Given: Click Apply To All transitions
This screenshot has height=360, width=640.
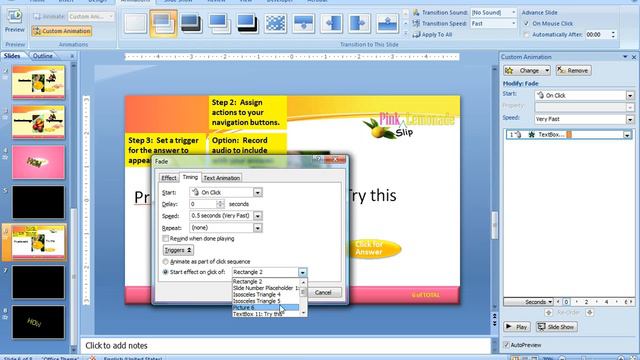Looking at the screenshot, I should point(432,35).
